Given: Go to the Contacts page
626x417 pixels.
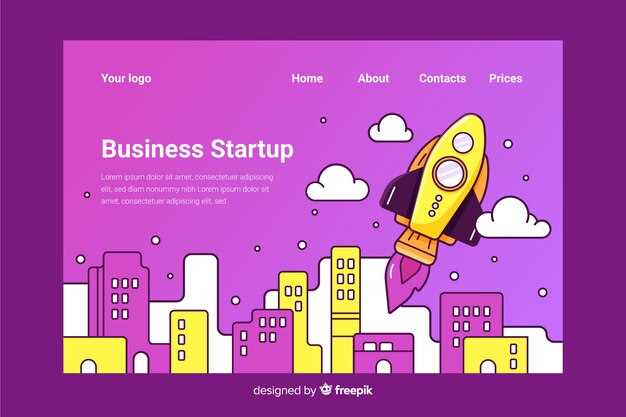Looking at the screenshot, I should (442, 78).
